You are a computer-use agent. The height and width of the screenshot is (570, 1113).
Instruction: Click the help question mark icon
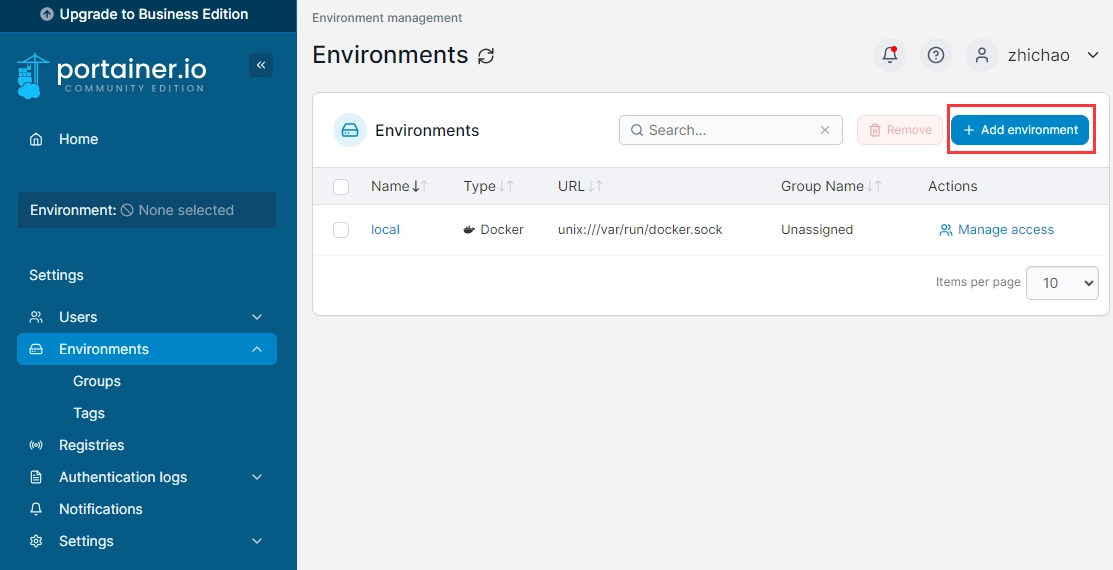(x=936, y=55)
